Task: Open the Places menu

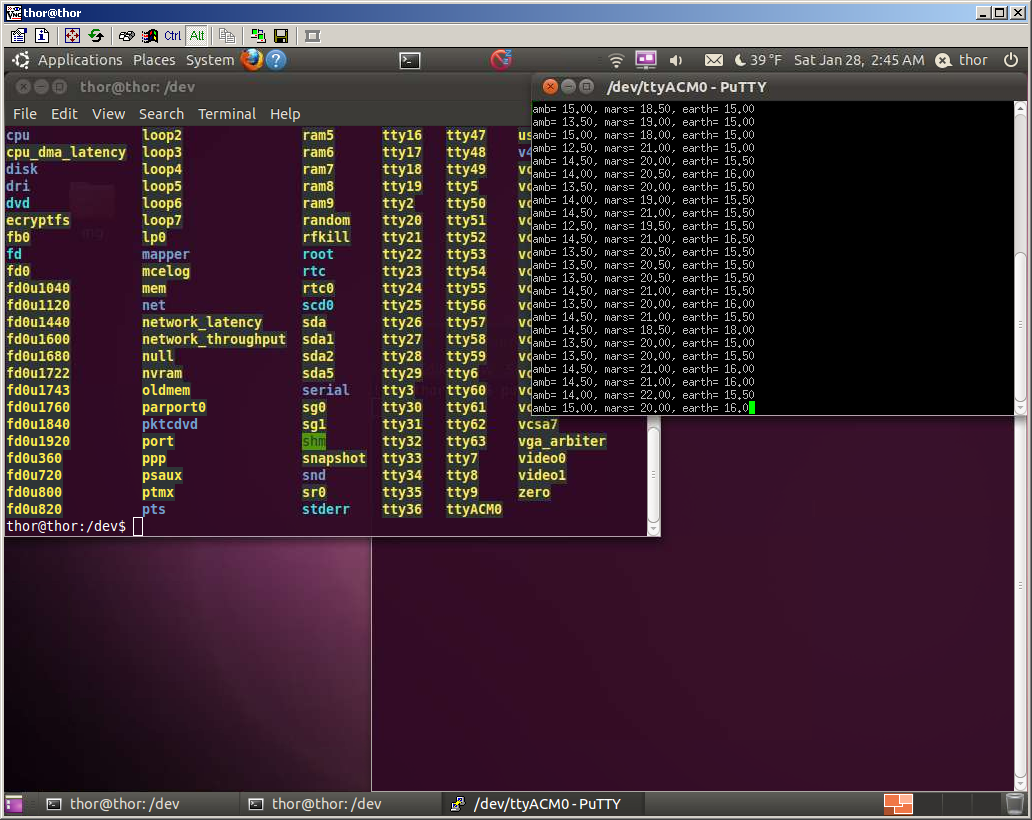Action: pyautogui.click(x=154, y=60)
